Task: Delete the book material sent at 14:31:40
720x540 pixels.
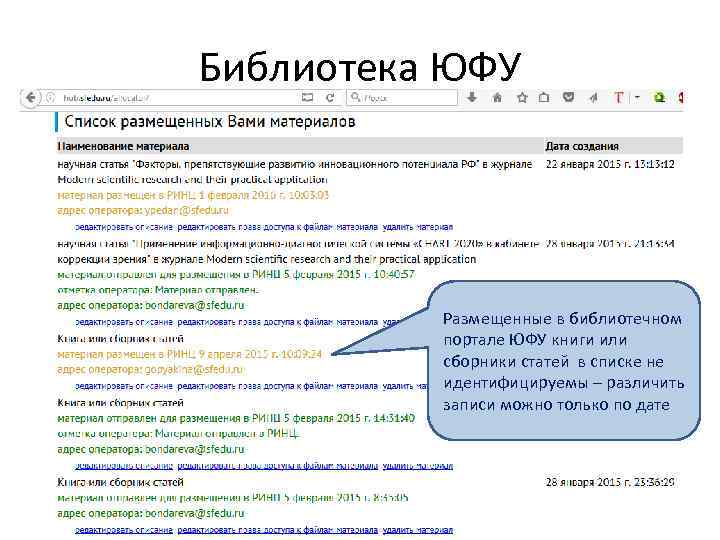Action: pos(417,466)
